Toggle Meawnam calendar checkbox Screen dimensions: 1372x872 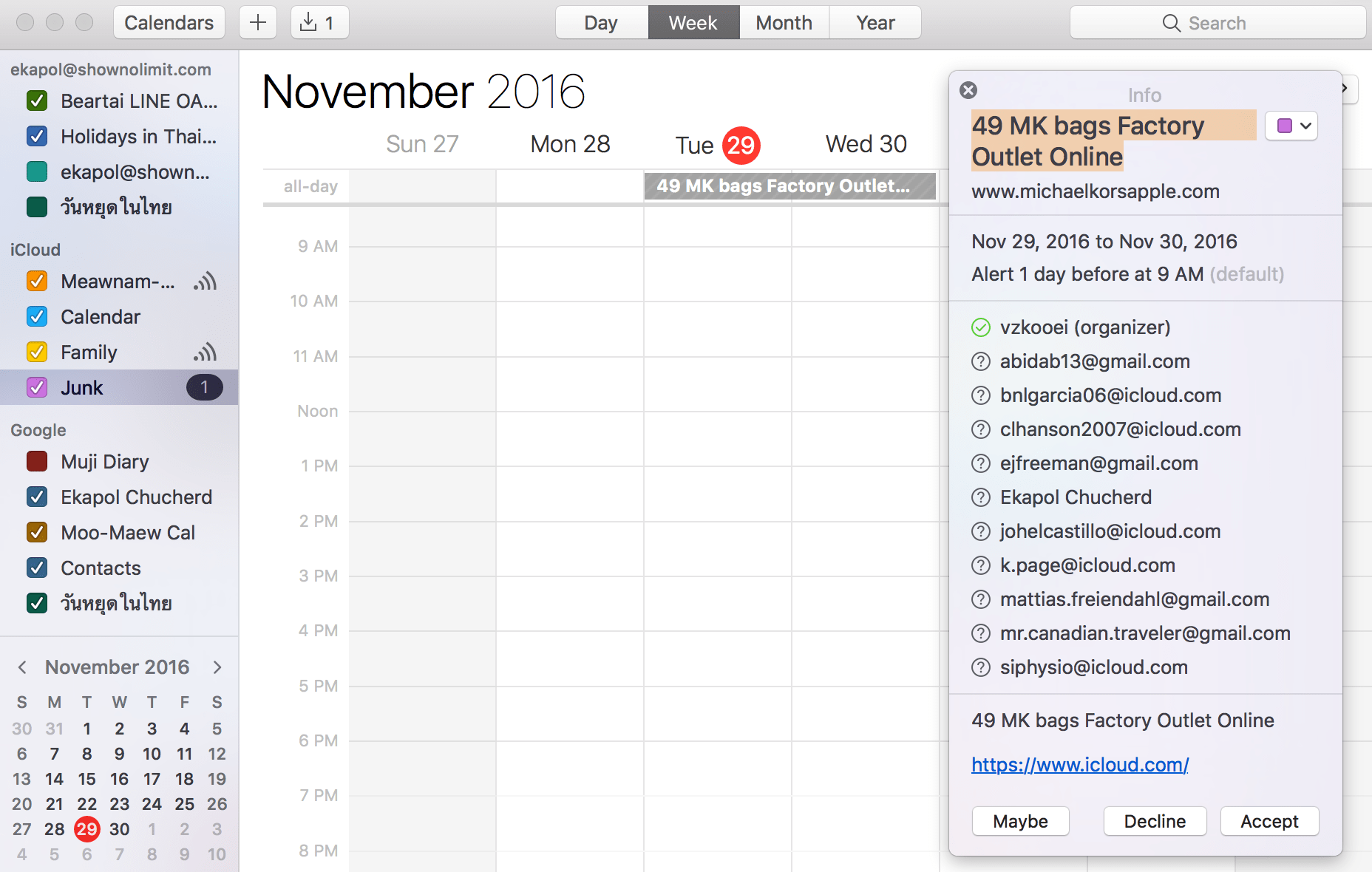[37, 281]
